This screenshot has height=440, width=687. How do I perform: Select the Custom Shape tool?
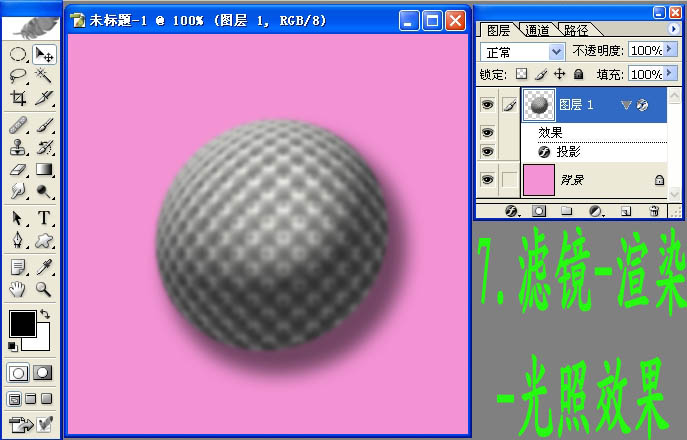point(44,240)
